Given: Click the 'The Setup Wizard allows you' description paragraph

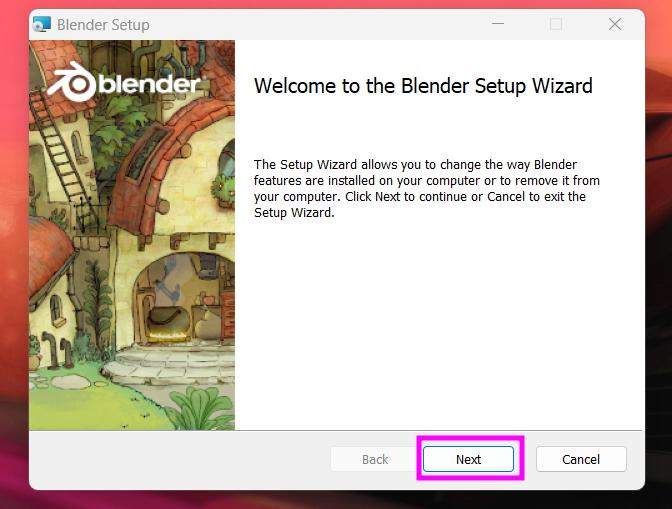Looking at the screenshot, I should pos(426,189).
